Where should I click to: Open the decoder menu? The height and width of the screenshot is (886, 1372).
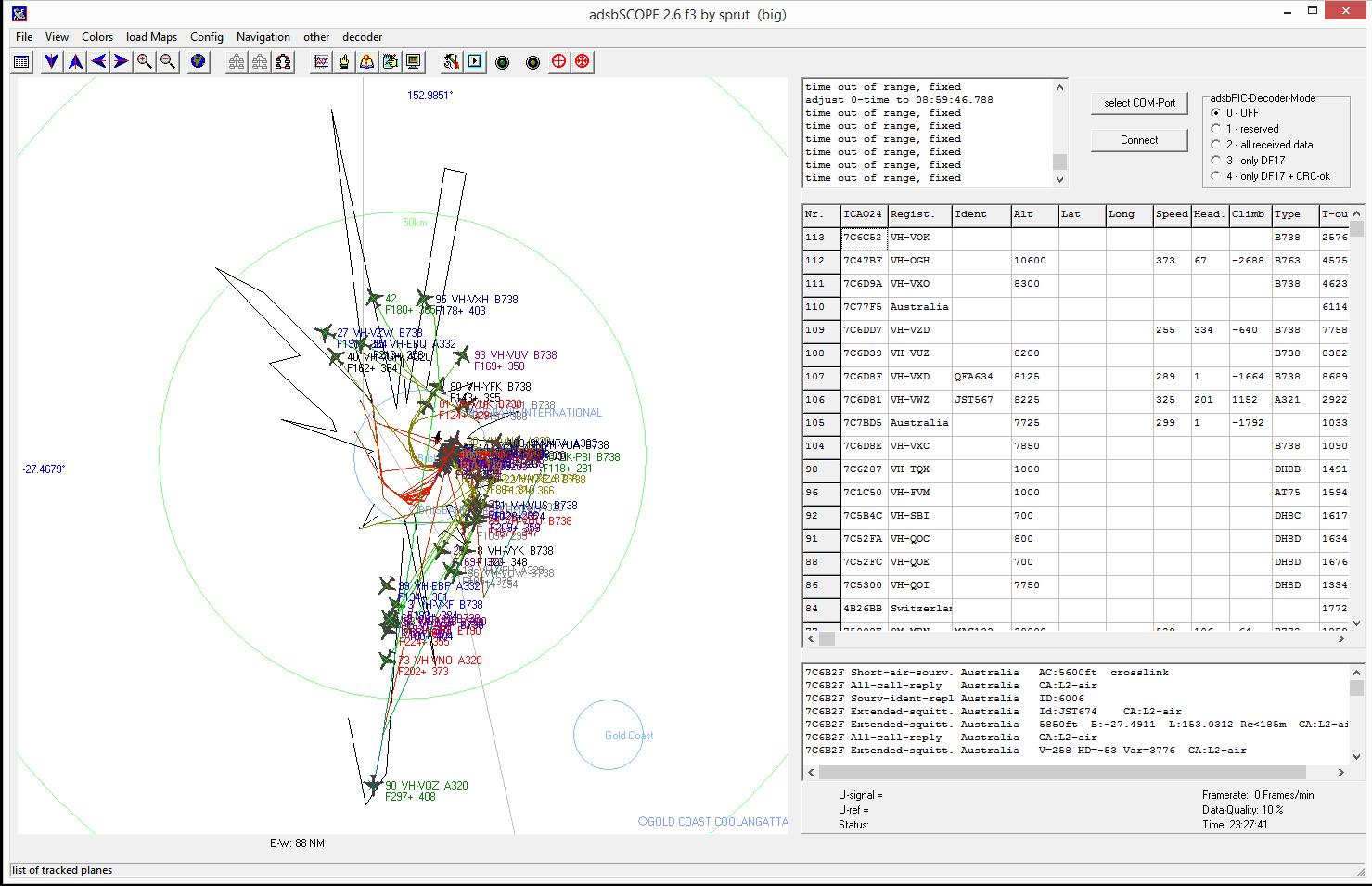click(362, 37)
